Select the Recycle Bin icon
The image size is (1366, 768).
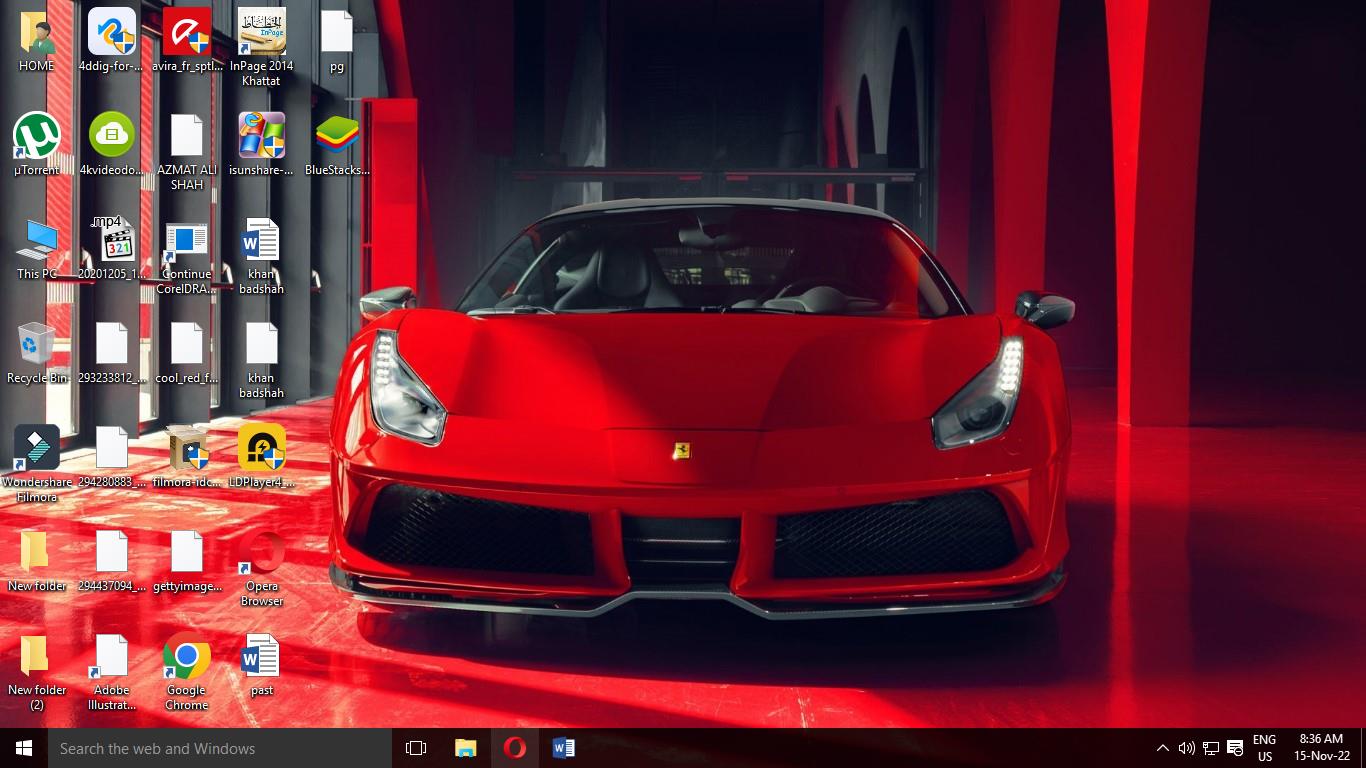click(37, 344)
